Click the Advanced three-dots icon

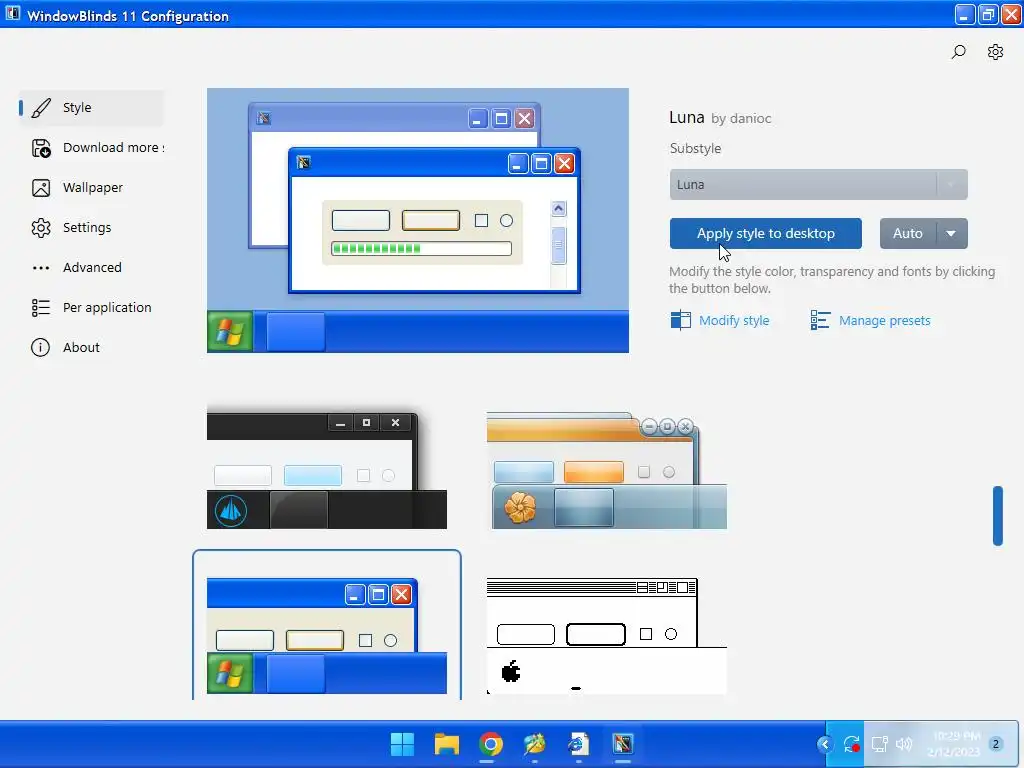(40, 268)
